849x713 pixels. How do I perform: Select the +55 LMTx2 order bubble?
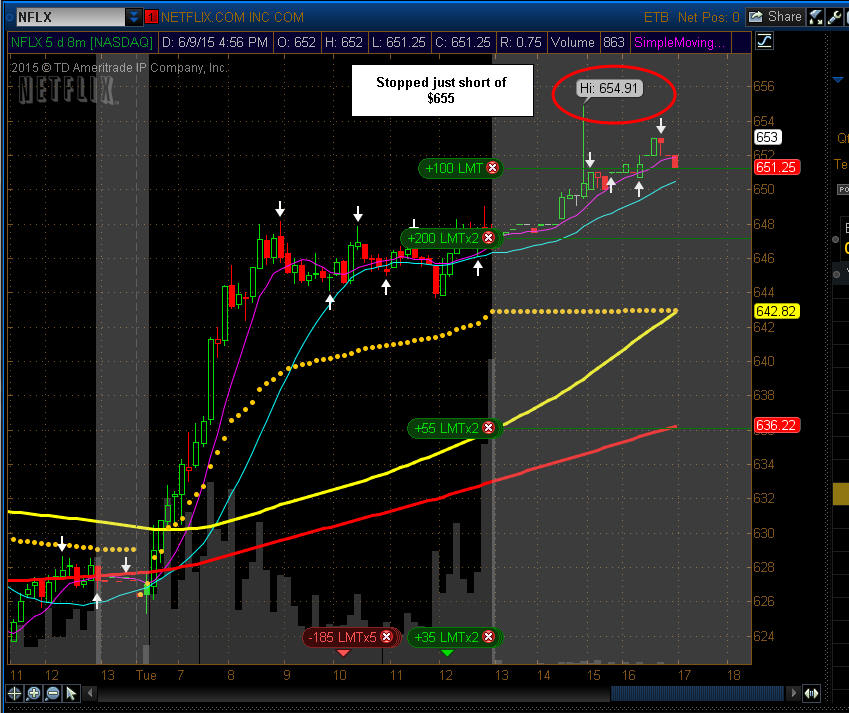455,428
